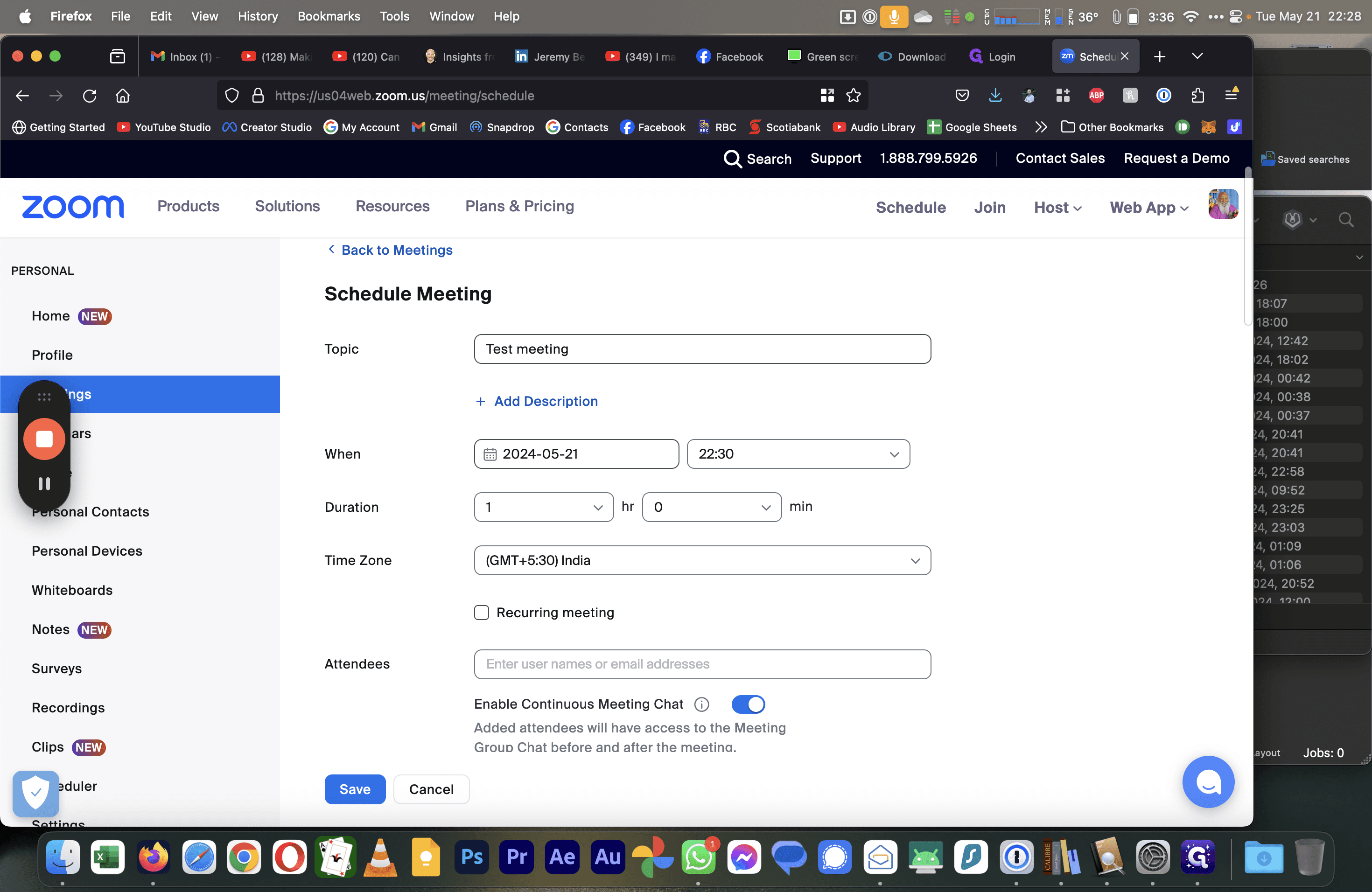Open Finder from the Dock
This screenshot has width=1372, height=892.
[62, 857]
